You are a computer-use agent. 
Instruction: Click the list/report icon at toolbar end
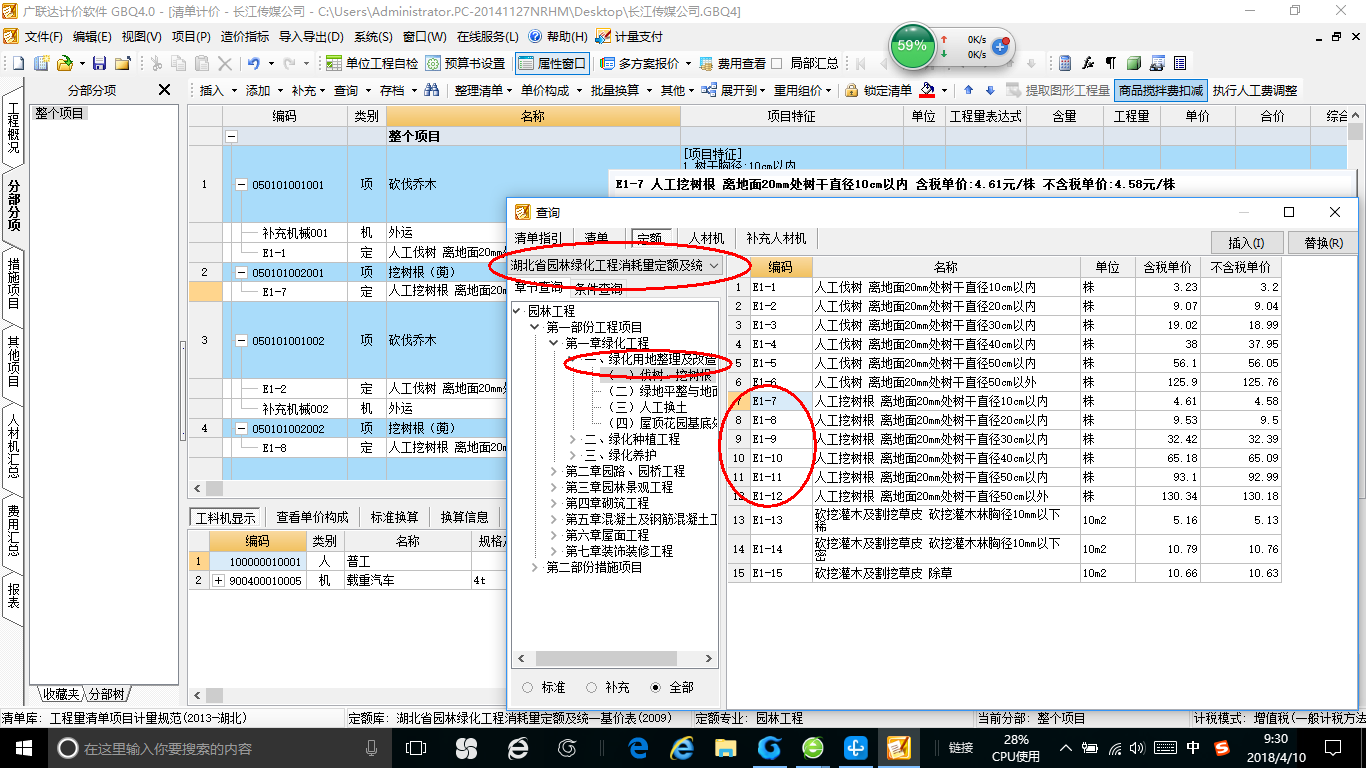click(x=1180, y=63)
